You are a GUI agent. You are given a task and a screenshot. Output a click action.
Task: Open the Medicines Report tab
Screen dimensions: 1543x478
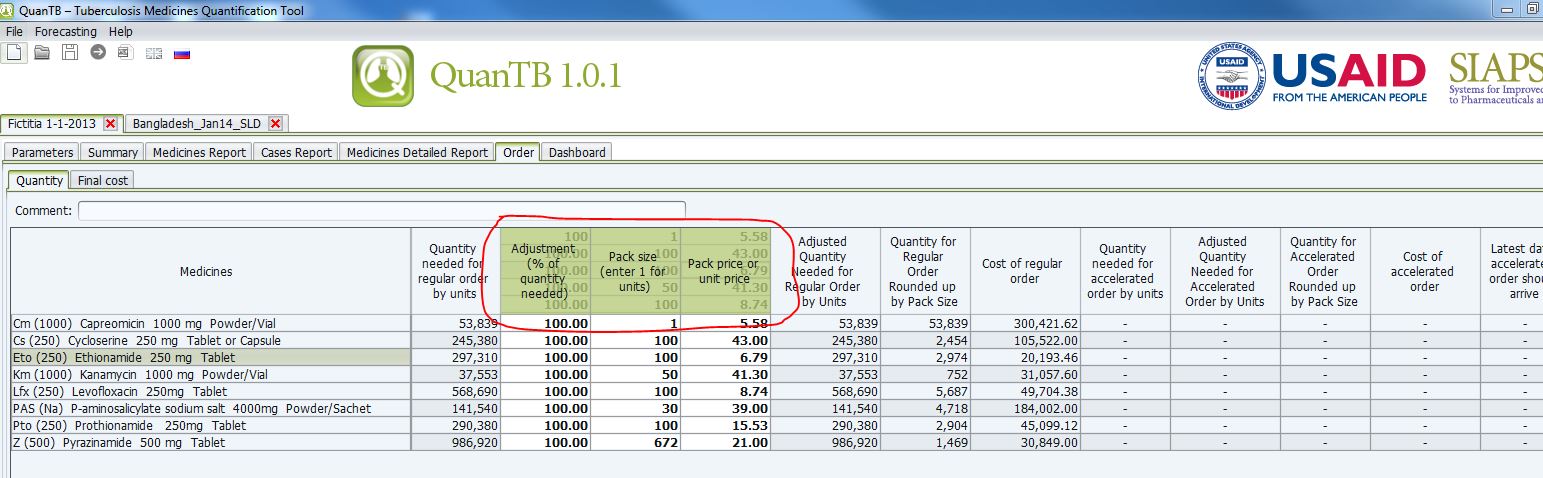pos(199,152)
